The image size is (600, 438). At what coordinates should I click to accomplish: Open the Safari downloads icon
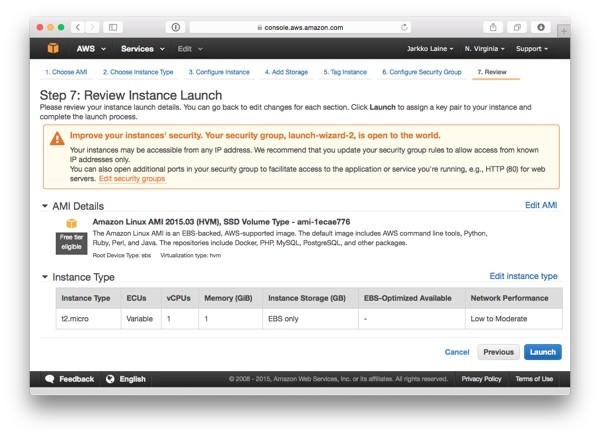541,27
